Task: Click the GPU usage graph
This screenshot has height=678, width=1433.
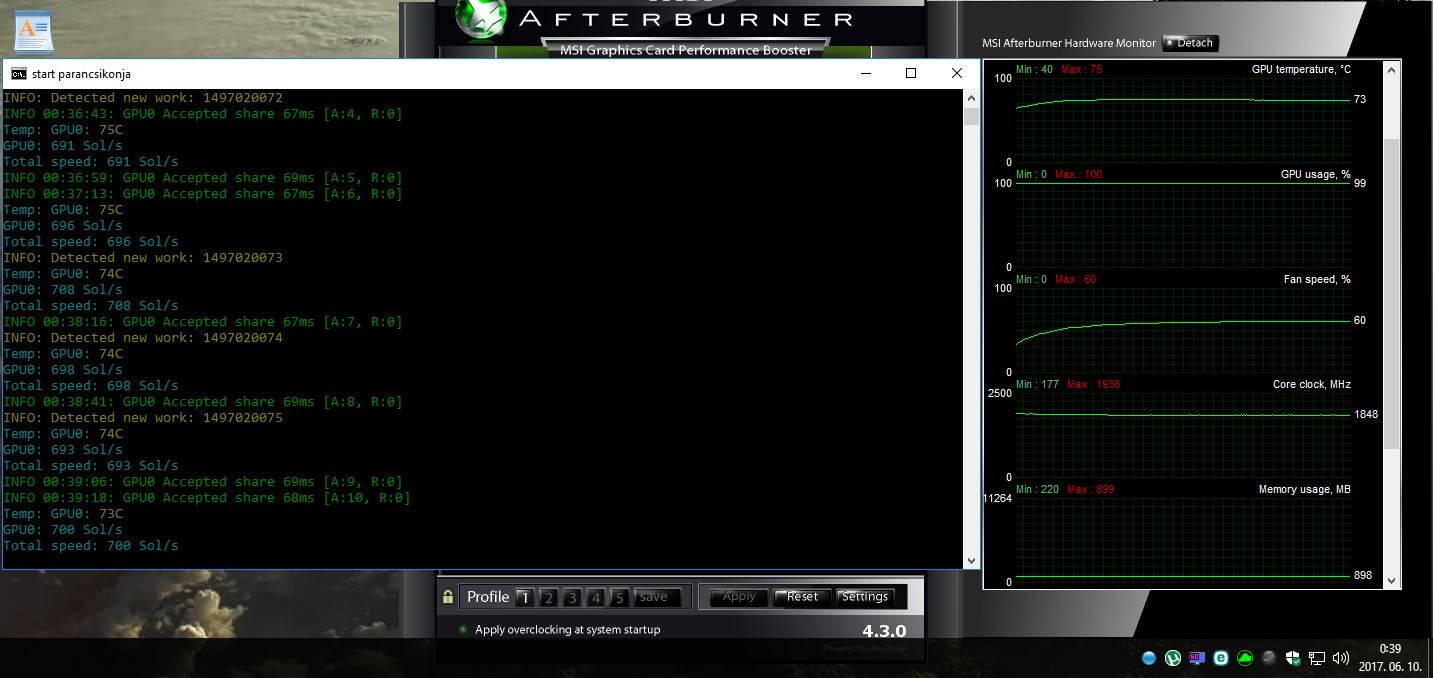Action: pyautogui.click(x=1182, y=225)
